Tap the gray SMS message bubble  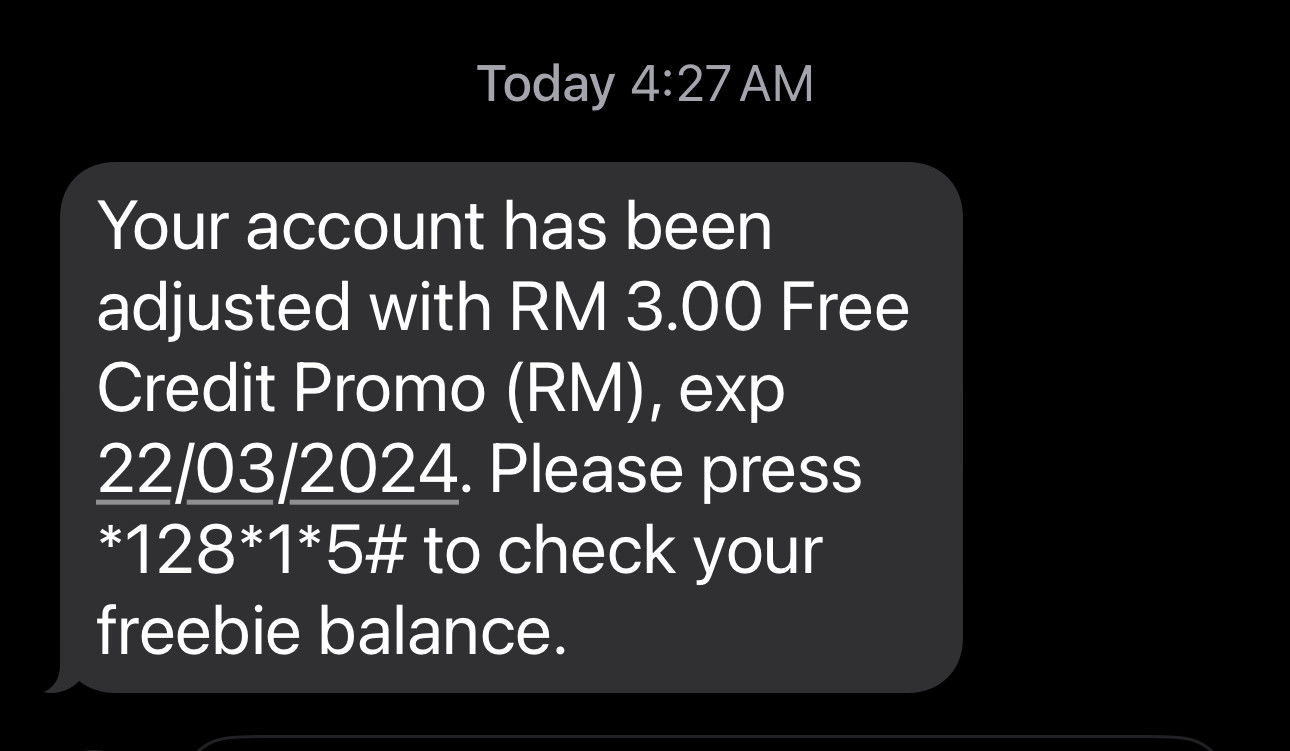click(x=510, y=427)
